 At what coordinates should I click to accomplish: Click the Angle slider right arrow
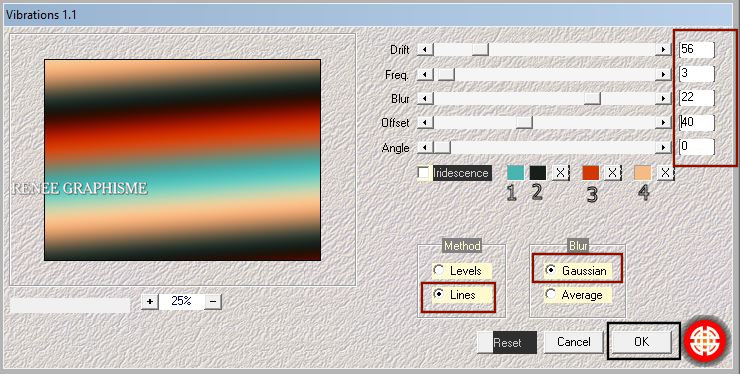point(664,147)
